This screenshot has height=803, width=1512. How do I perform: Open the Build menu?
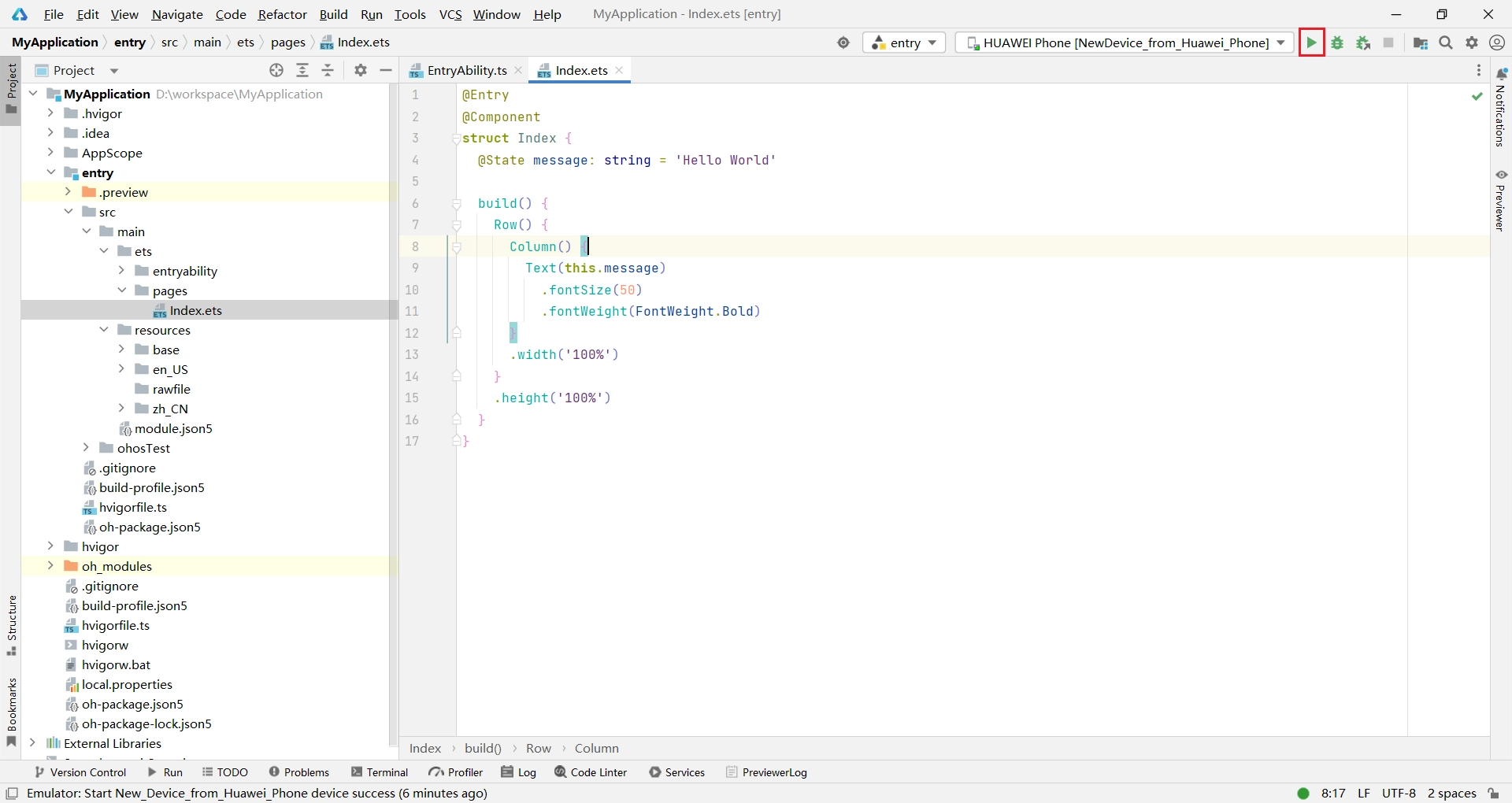pyautogui.click(x=333, y=14)
